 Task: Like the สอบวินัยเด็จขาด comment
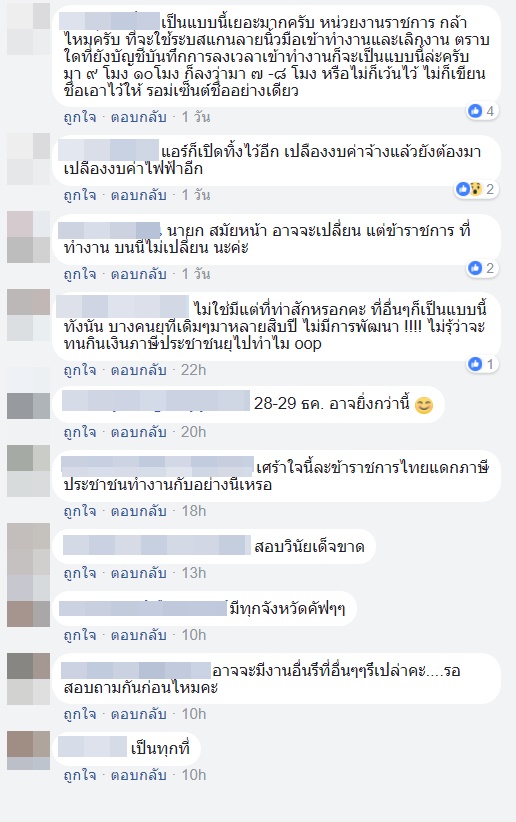(x=80, y=573)
